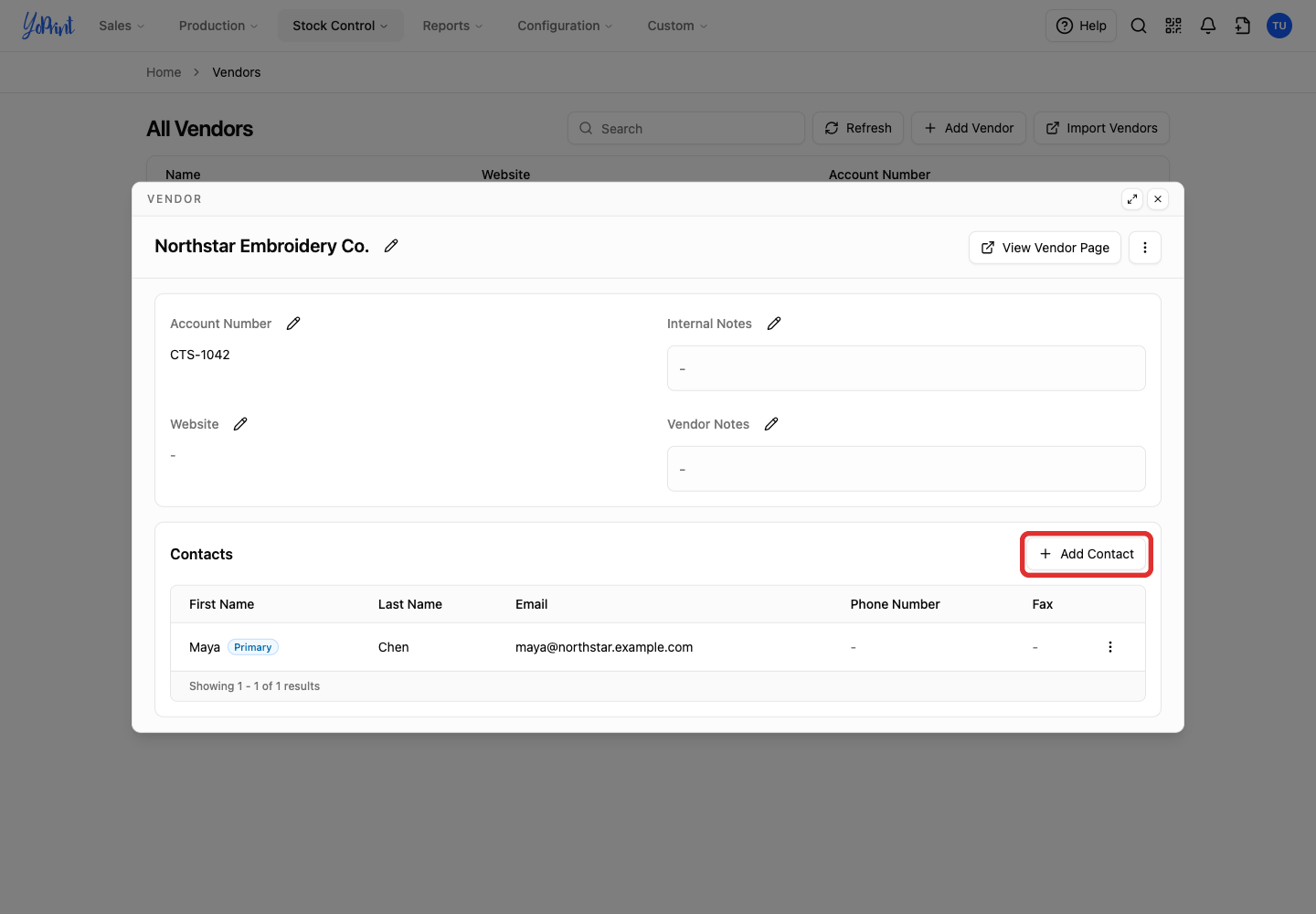Screen dimensions: 1316x914
Task: Open the notifications bell
Action: coord(1208,26)
